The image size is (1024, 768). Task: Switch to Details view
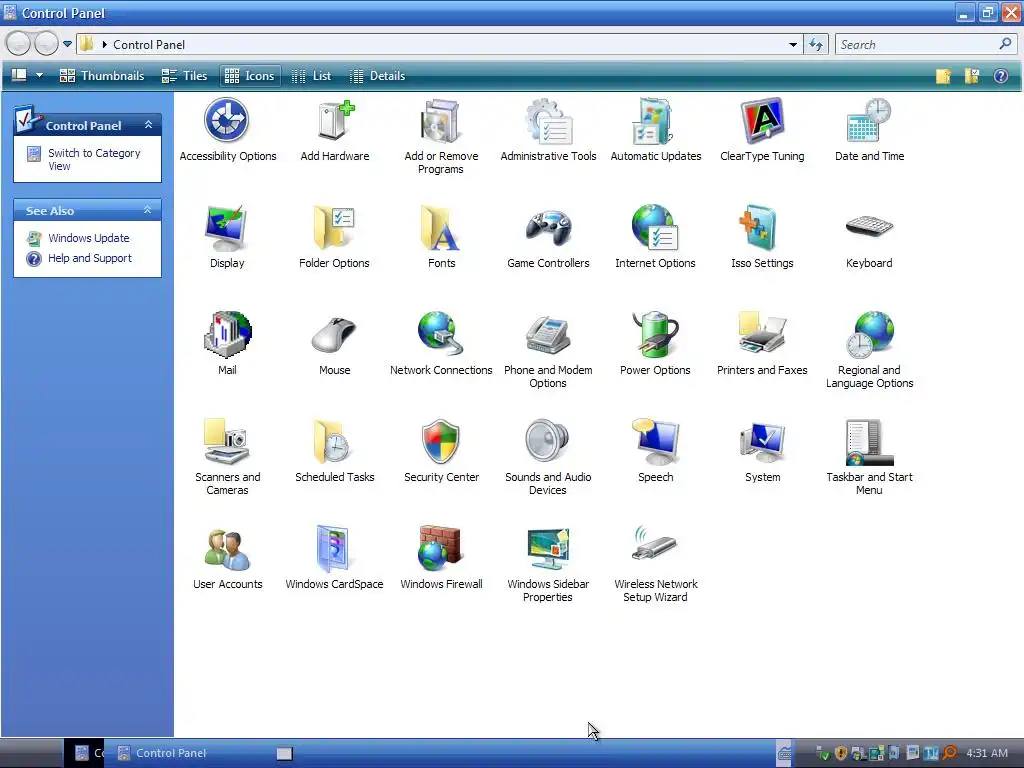coord(377,76)
